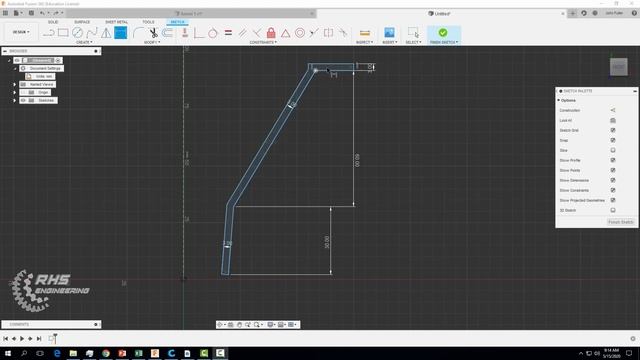Toggle the Show Dimensions checkbox
The width and height of the screenshot is (640, 360).
tap(613, 180)
